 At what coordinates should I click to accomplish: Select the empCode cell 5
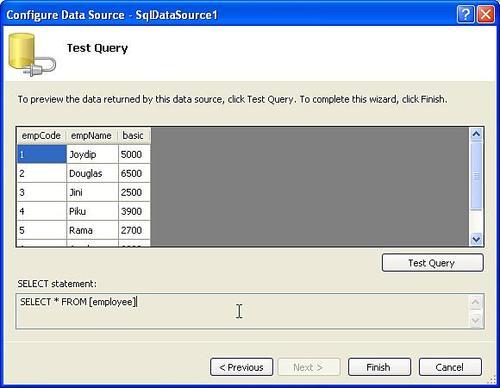click(41, 230)
